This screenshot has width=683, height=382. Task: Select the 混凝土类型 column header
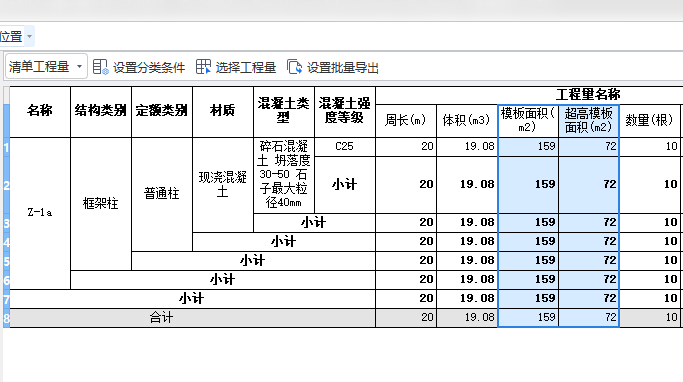(x=284, y=112)
